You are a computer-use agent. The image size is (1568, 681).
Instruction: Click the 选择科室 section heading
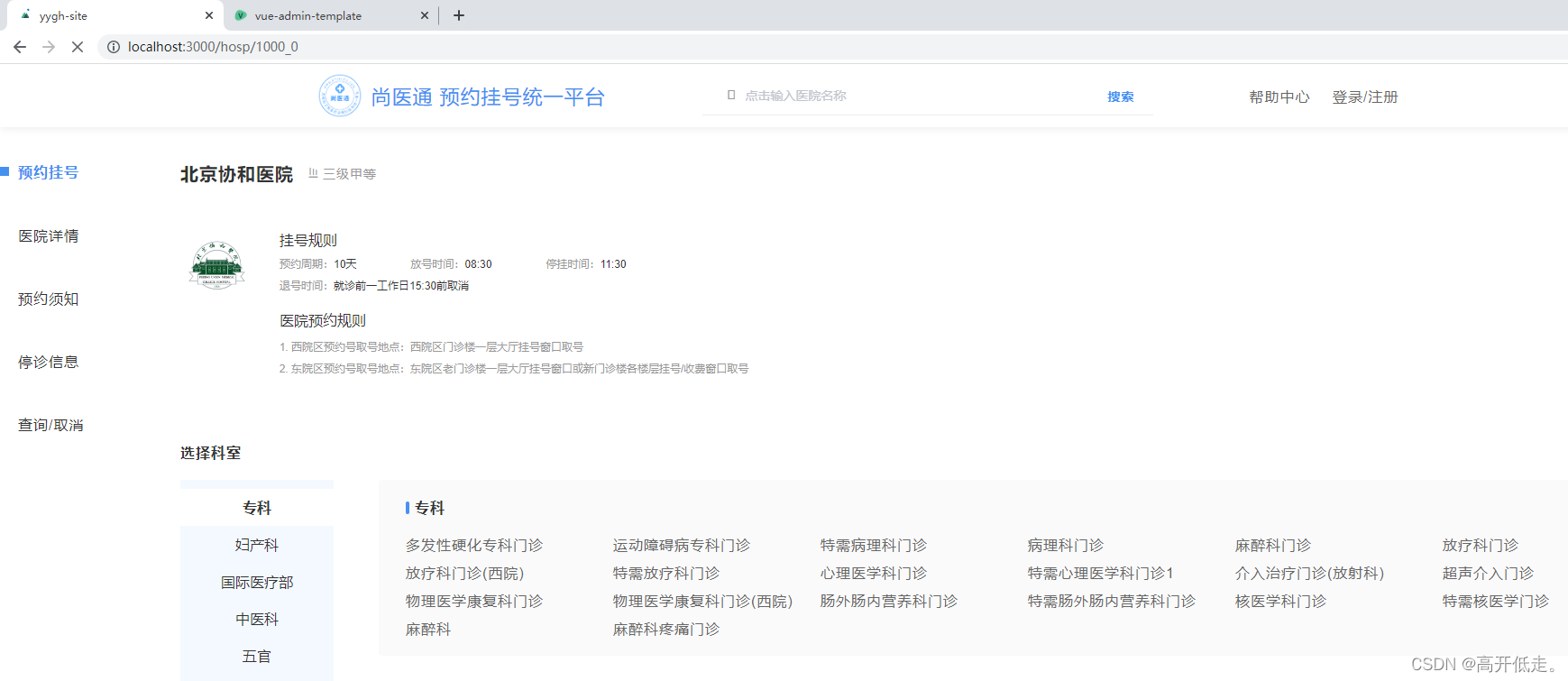211,453
